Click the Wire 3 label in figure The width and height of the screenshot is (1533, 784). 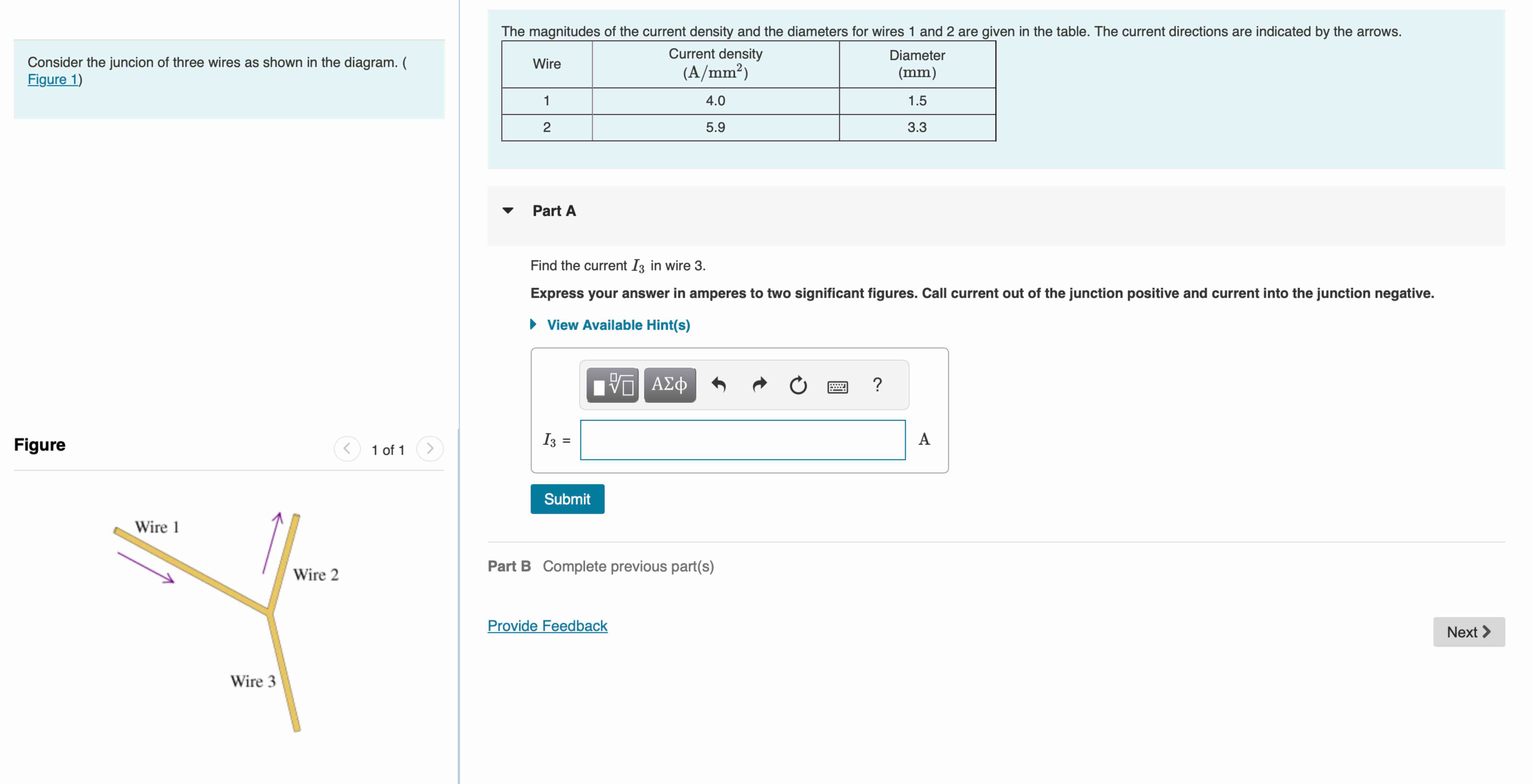coord(253,681)
